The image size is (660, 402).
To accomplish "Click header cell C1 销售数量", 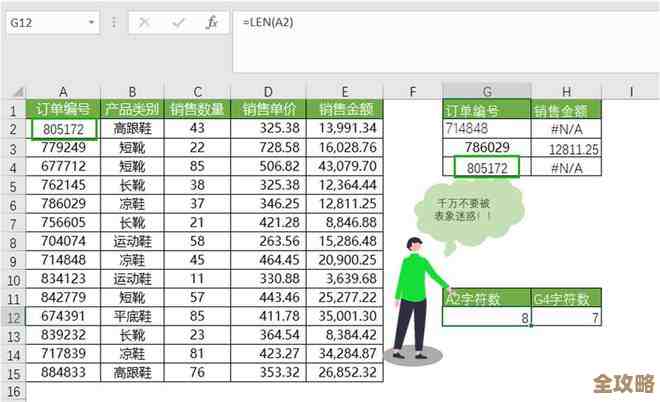I will tap(197, 109).
